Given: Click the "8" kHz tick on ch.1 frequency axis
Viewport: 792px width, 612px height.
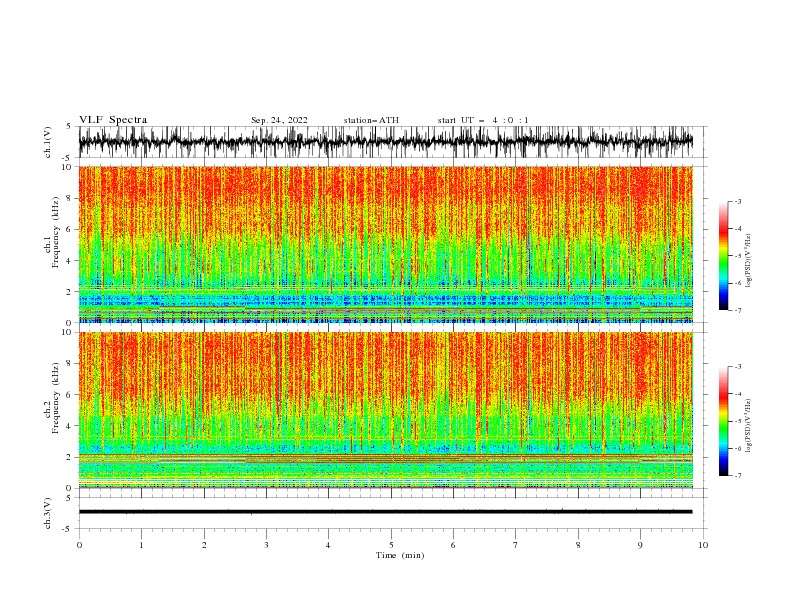Looking at the screenshot, I should point(70,198).
